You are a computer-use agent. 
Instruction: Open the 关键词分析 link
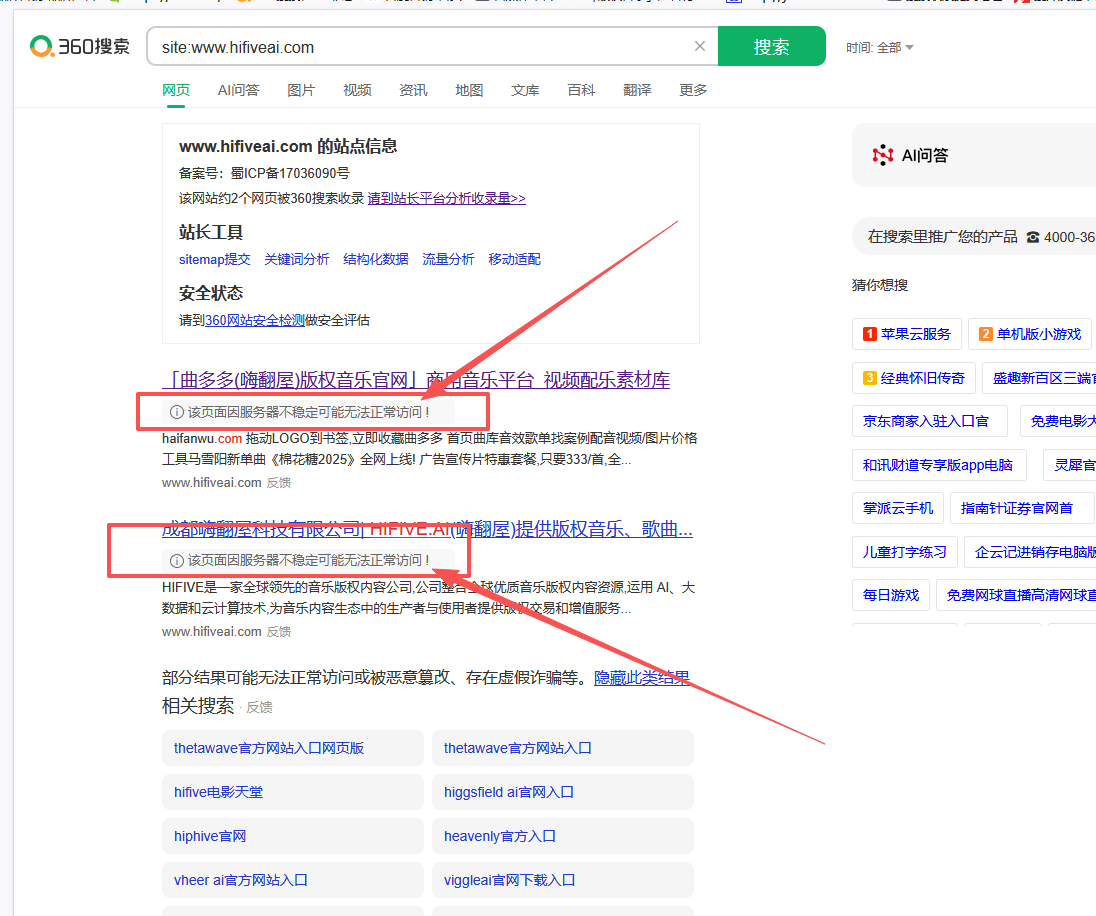point(297,259)
